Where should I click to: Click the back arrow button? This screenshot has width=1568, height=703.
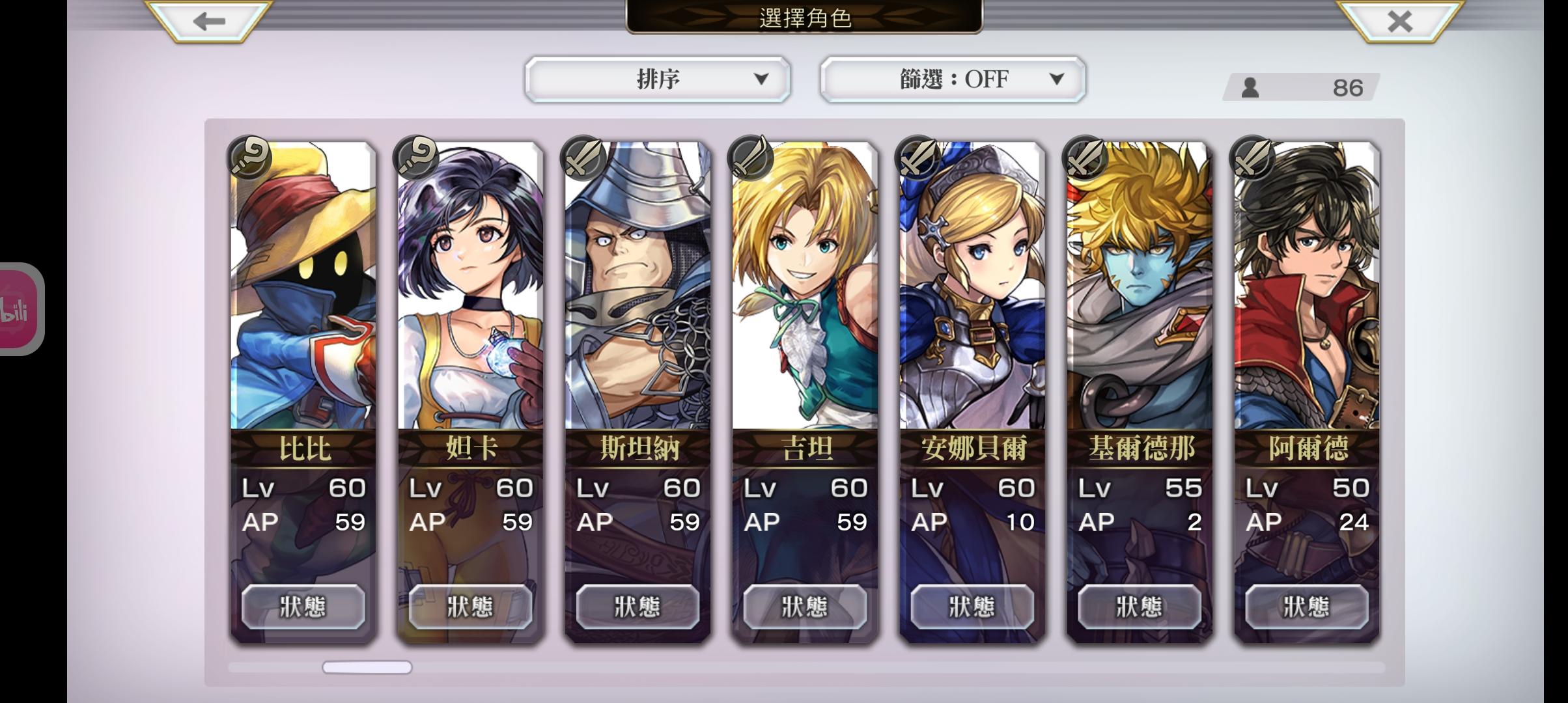coord(208,21)
